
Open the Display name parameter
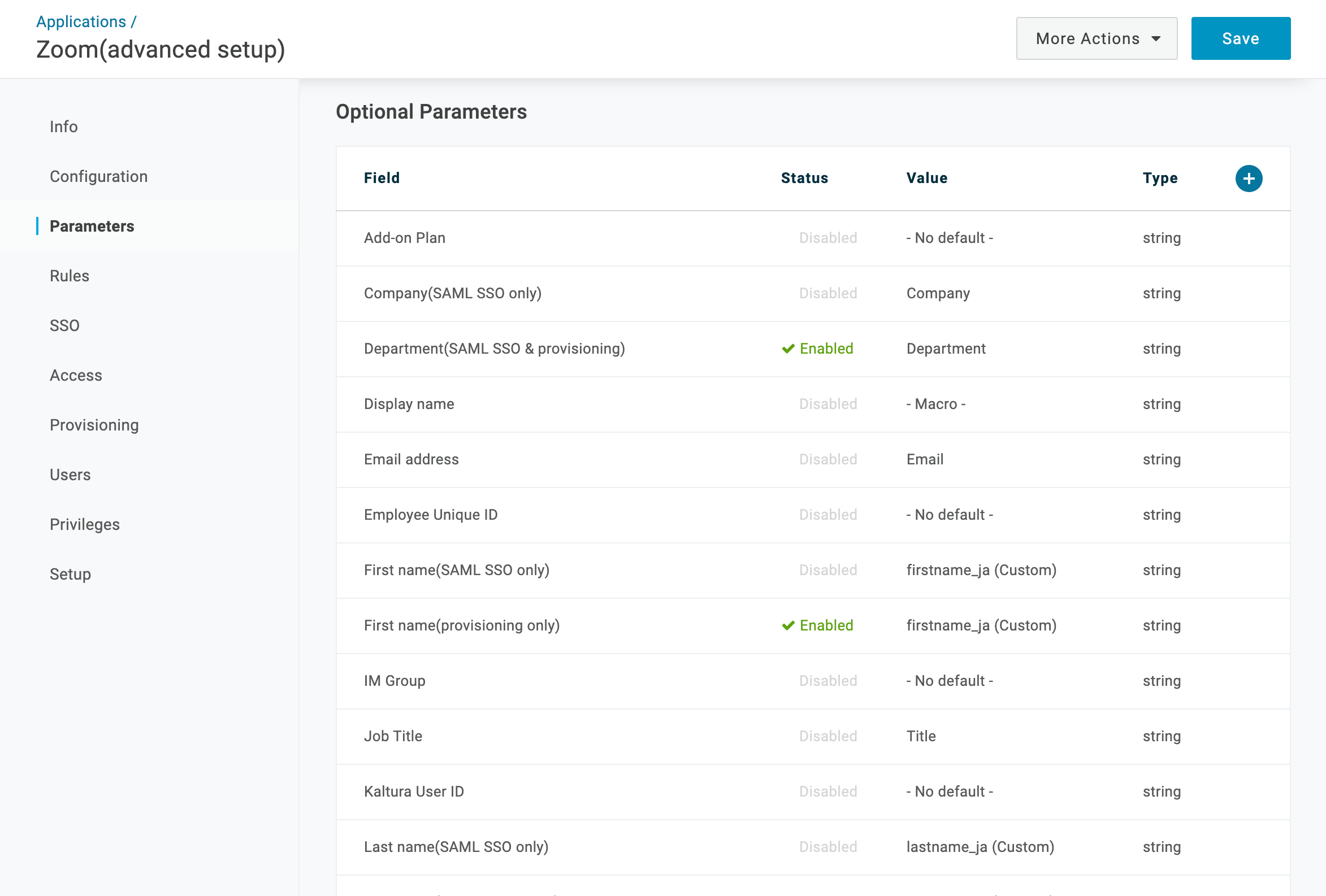pos(812,404)
